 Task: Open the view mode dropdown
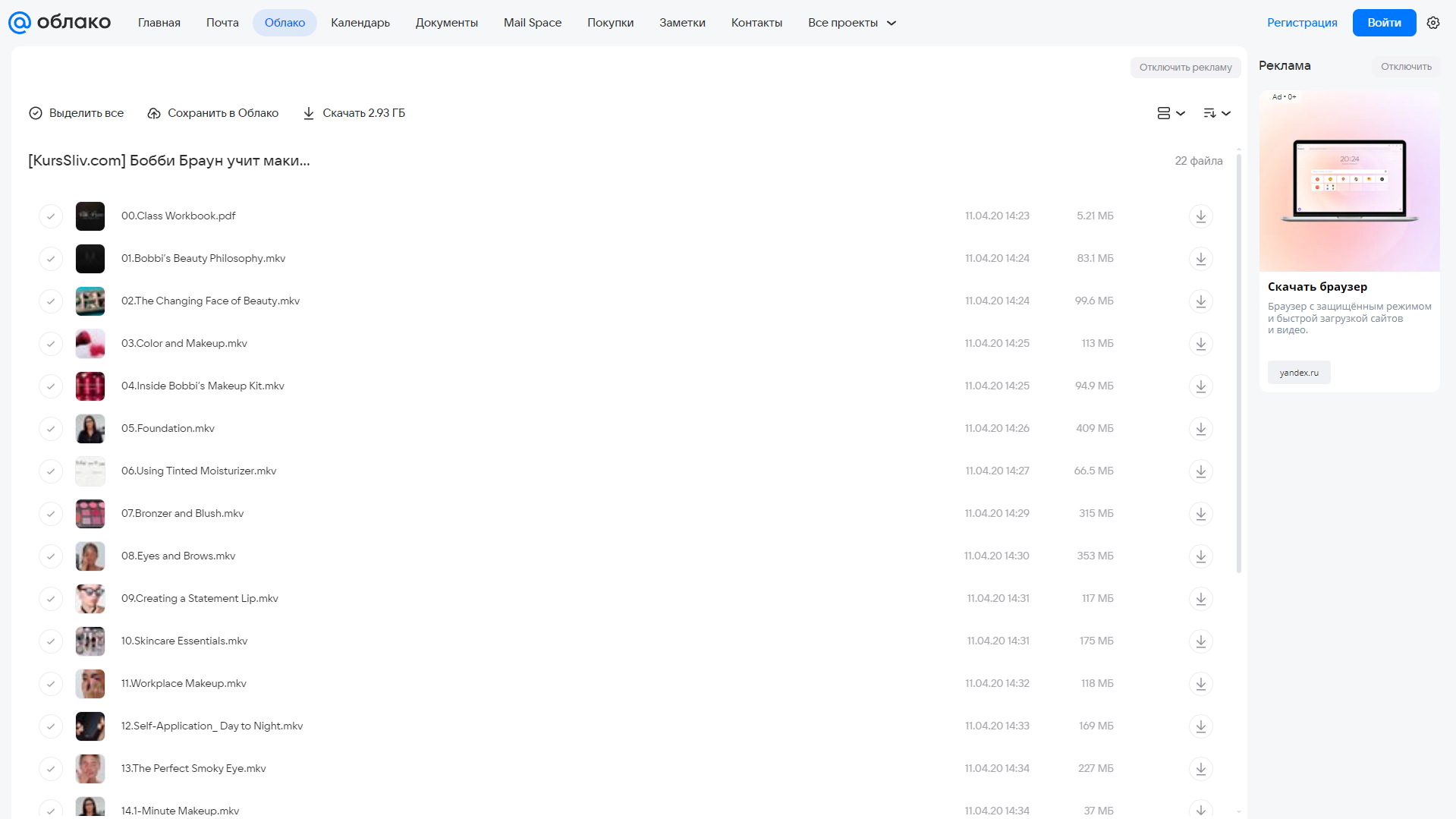pyautogui.click(x=1171, y=113)
